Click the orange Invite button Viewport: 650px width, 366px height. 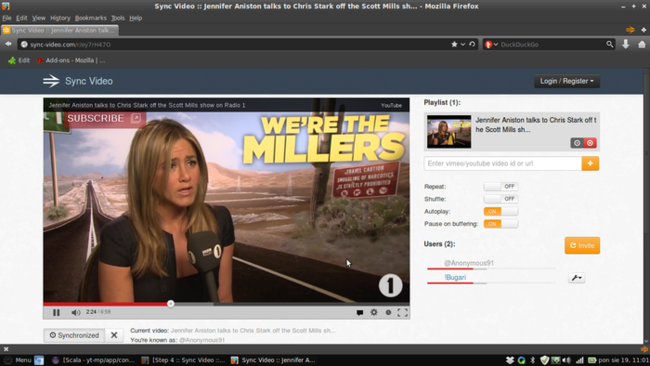pos(582,245)
